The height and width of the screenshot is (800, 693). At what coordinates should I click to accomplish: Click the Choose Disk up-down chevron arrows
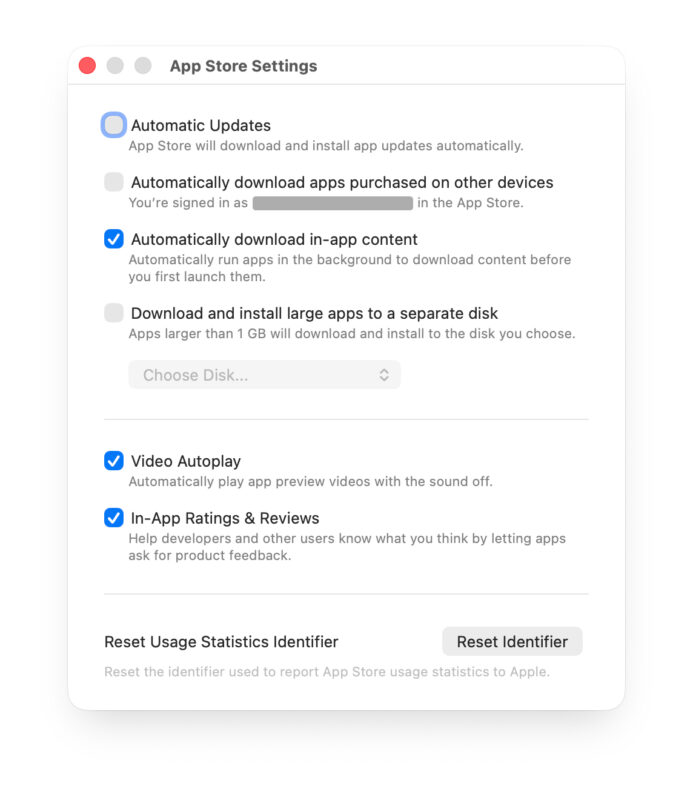pos(384,375)
